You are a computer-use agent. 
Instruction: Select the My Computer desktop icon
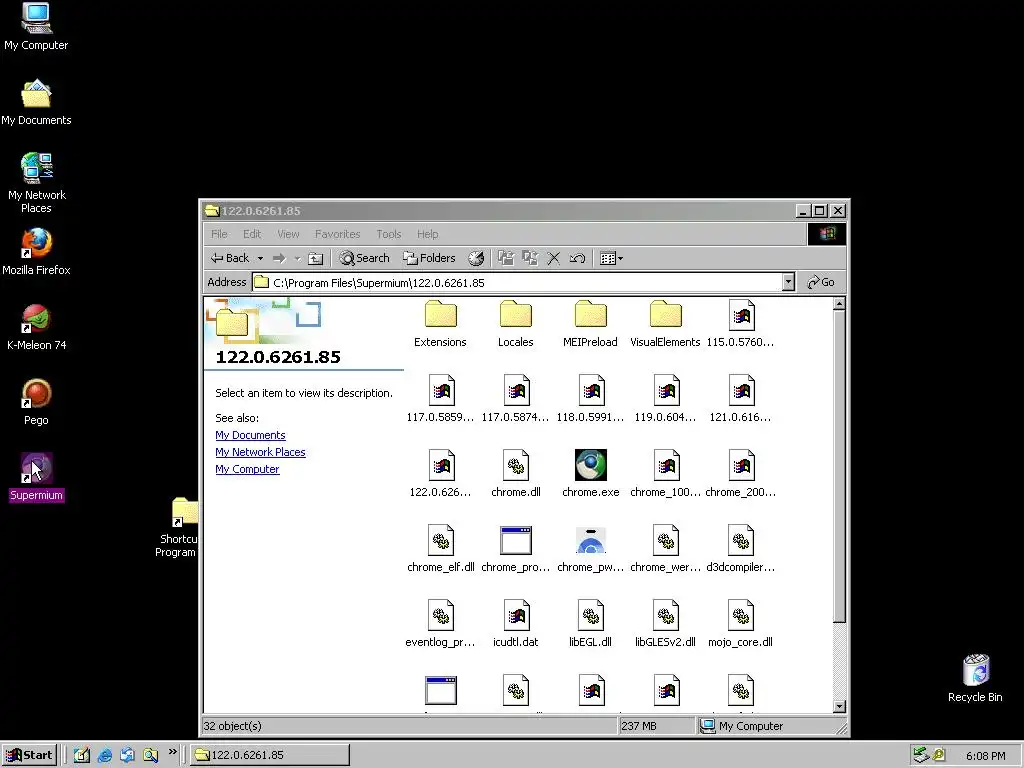point(37,27)
